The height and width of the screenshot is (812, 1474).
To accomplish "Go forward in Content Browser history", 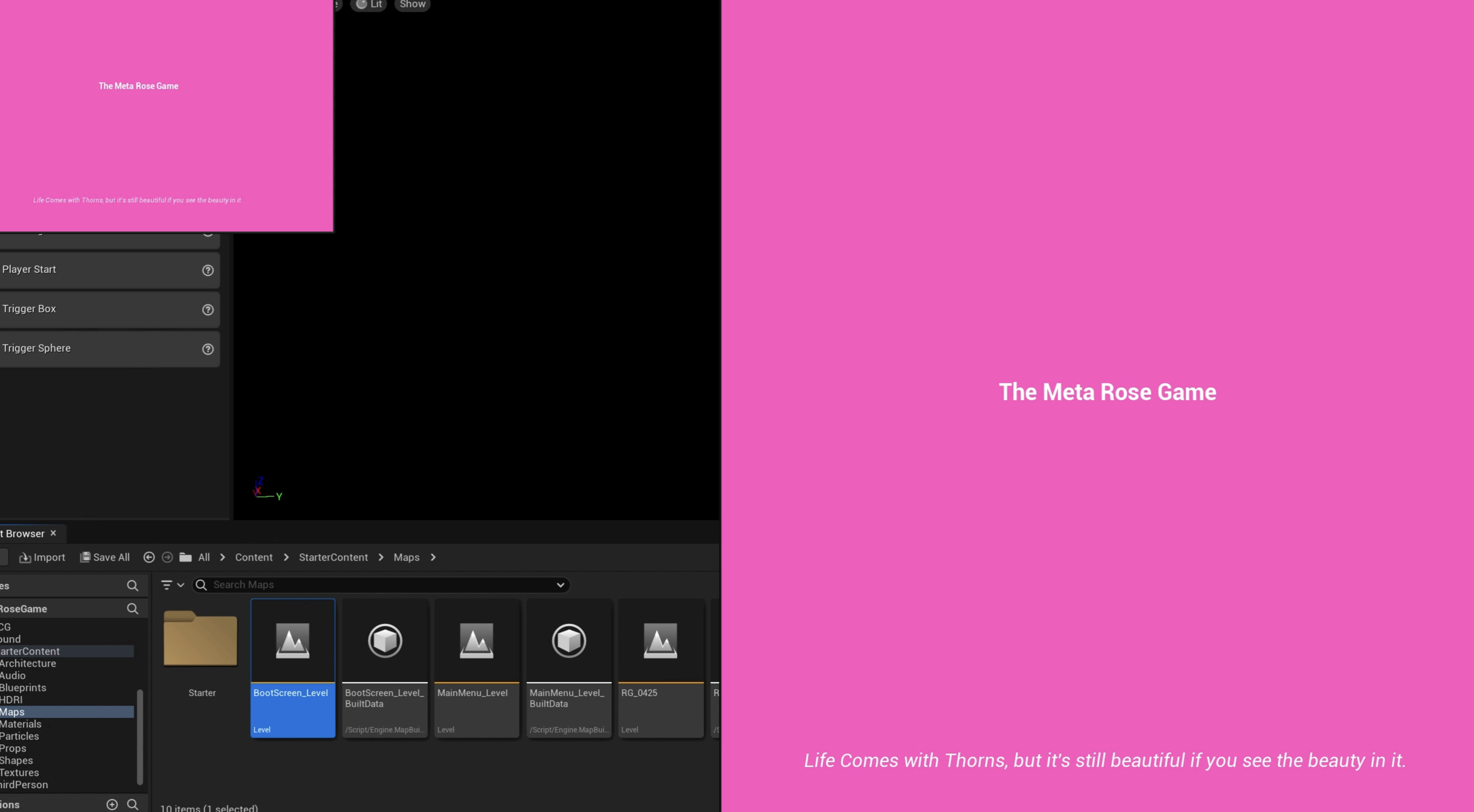I will coord(167,557).
